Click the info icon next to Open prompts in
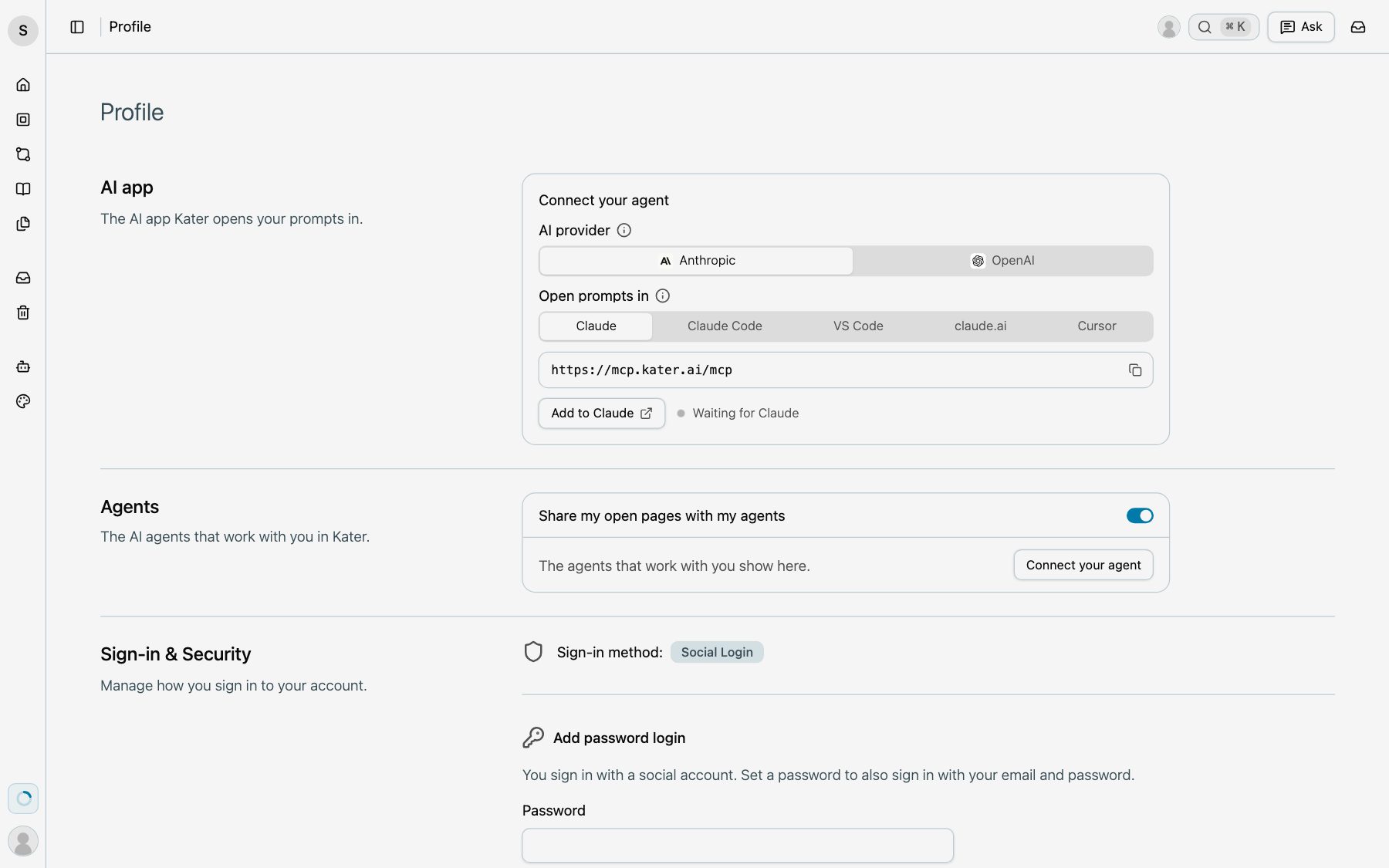The width and height of the screenshot is (1389, 868). tap(663, 296)
